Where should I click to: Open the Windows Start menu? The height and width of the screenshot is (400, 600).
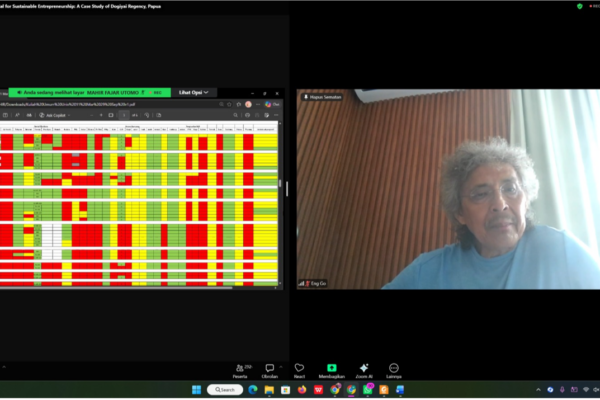point(196,390)
